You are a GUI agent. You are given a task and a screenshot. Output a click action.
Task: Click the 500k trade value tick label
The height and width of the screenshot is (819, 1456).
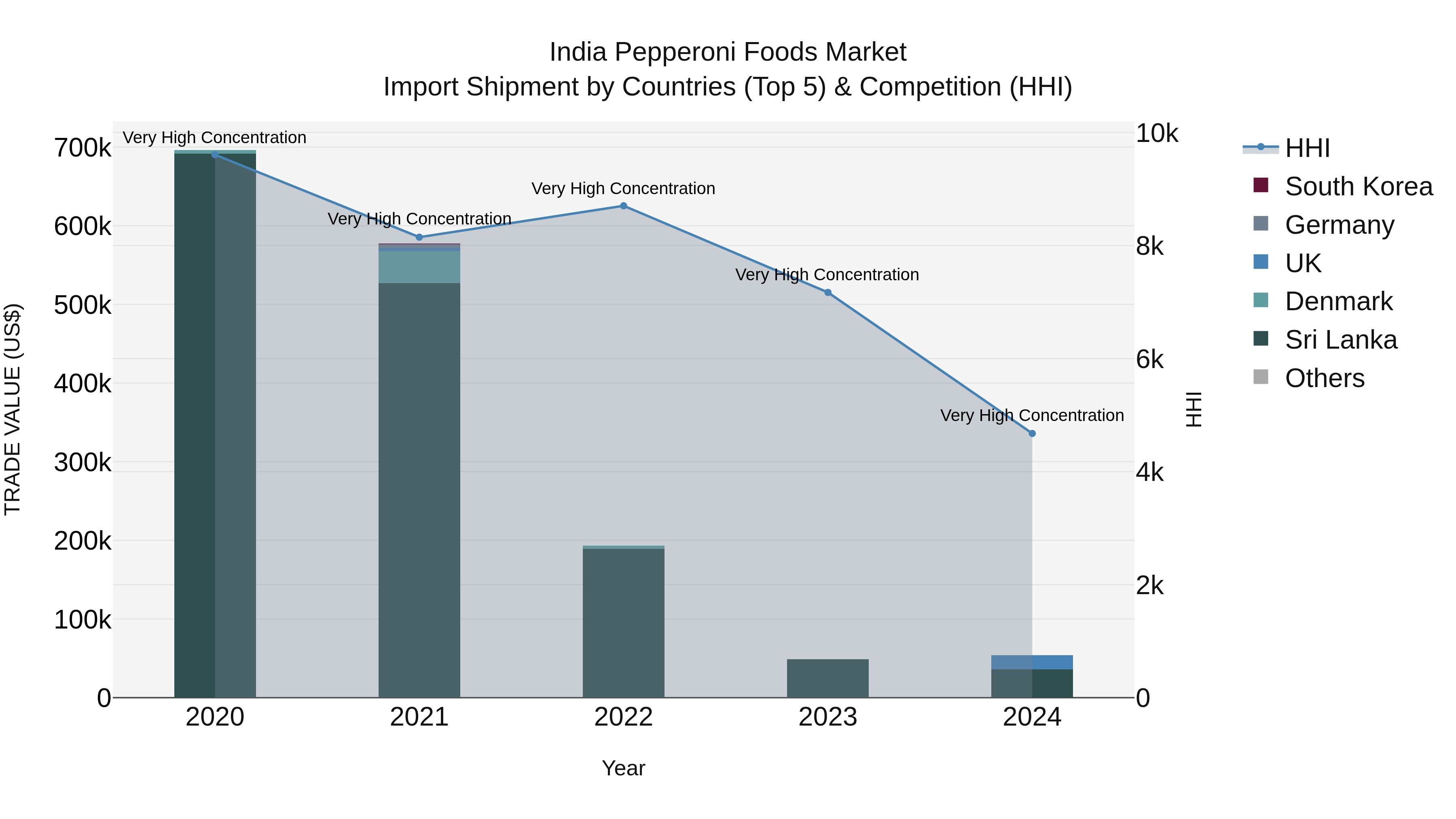(x=83, y=305)
